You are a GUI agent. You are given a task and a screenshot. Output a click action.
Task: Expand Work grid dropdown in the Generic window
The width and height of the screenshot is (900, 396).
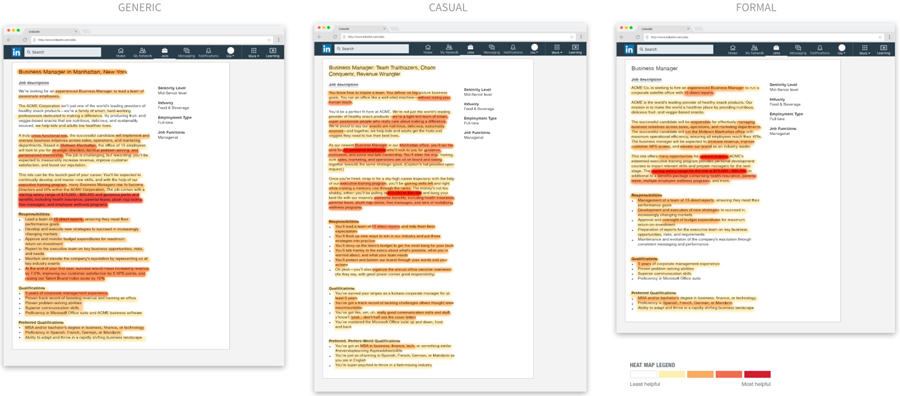(x=254, y=52)
